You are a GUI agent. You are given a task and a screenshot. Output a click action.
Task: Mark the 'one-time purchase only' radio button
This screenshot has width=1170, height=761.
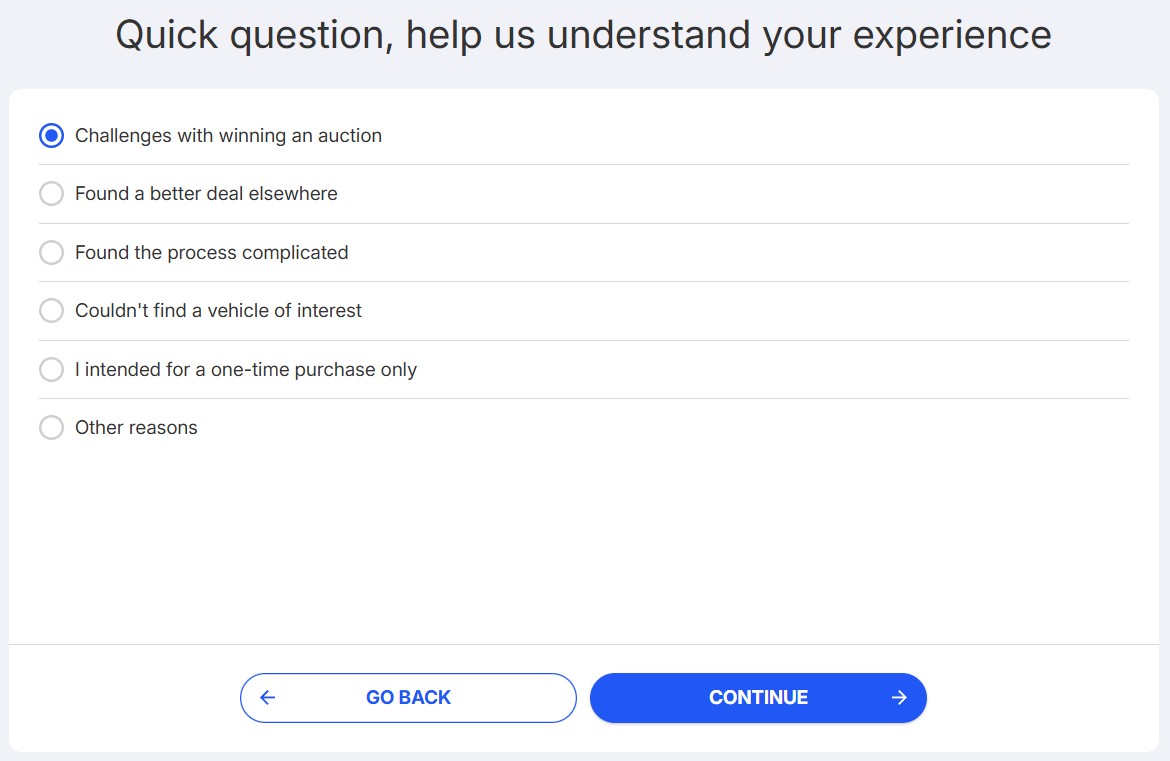[51, 370]
